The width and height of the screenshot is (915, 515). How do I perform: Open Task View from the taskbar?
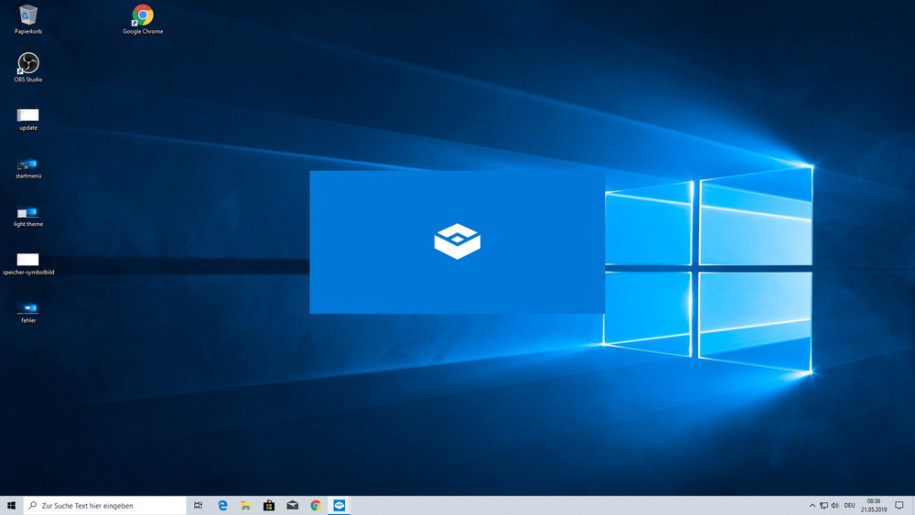coord(198,506)
